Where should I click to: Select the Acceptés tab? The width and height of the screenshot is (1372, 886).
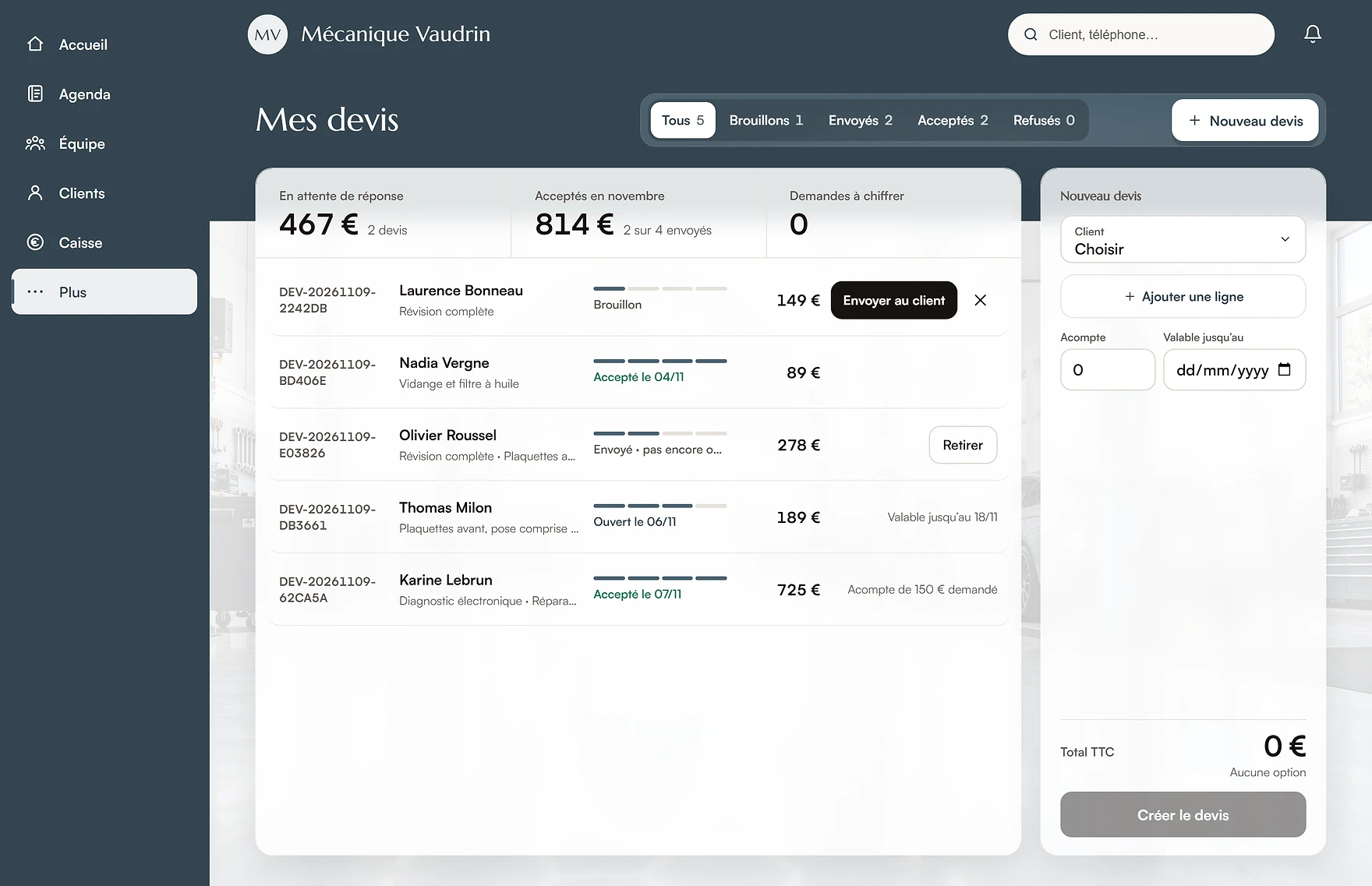click(x=953, y=120)
